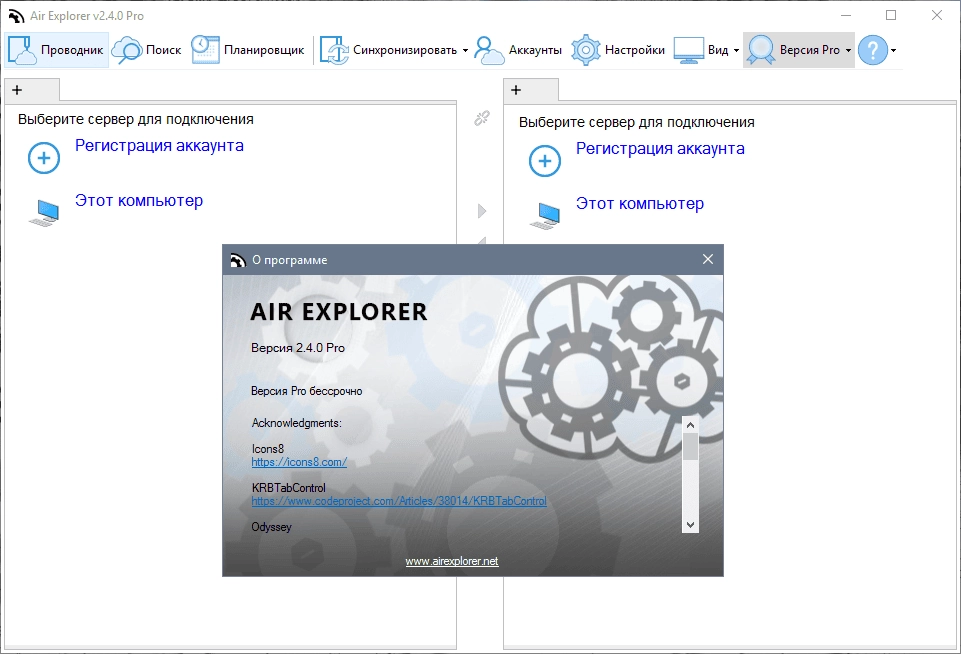Click the AIR EXPLORER heading in dialog
The image size is (961, 654).
(x=338, y=312)
